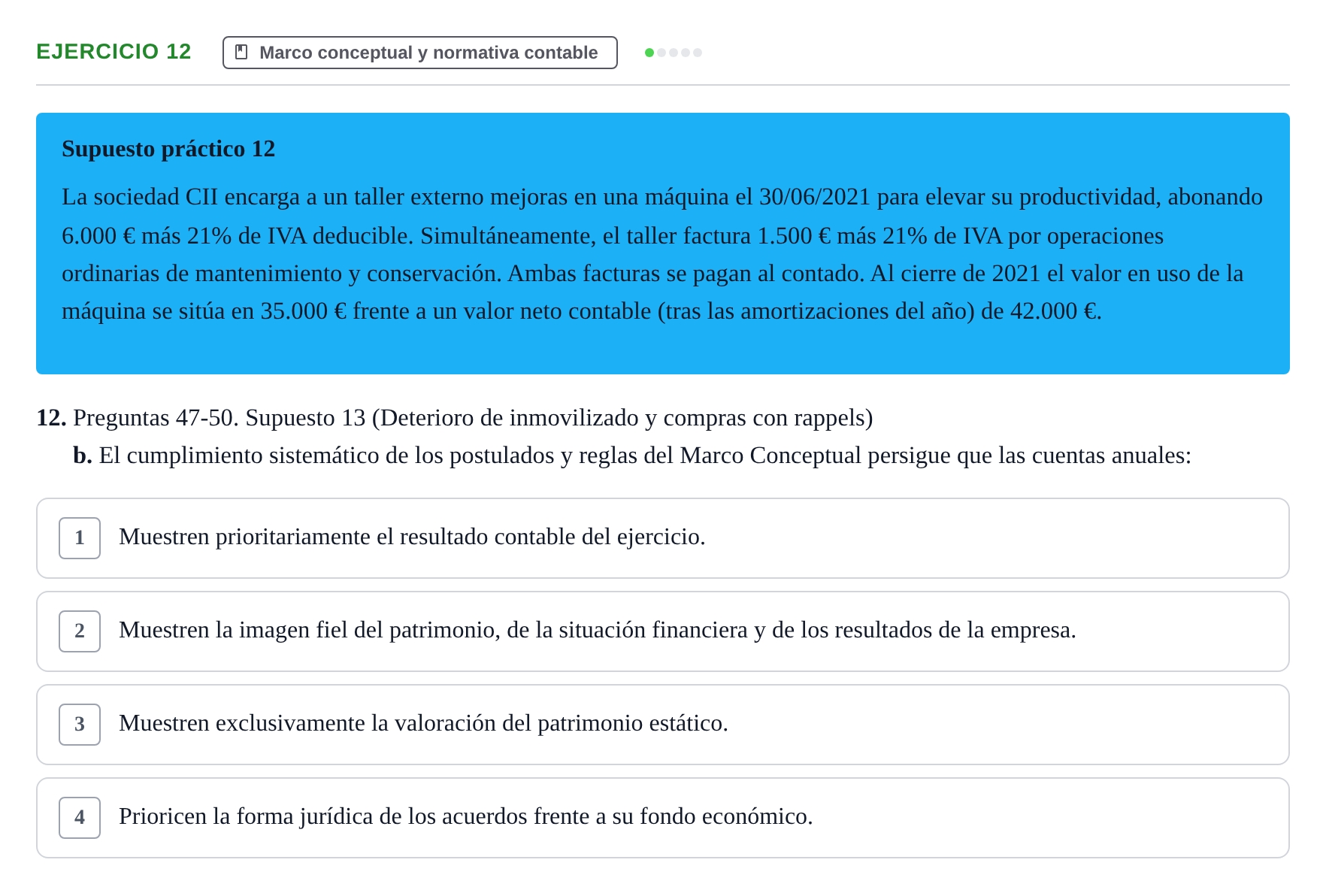The image size is (1326, 896).
Task: Click the green difficulty dot indicator
Action: coord(649,53)
